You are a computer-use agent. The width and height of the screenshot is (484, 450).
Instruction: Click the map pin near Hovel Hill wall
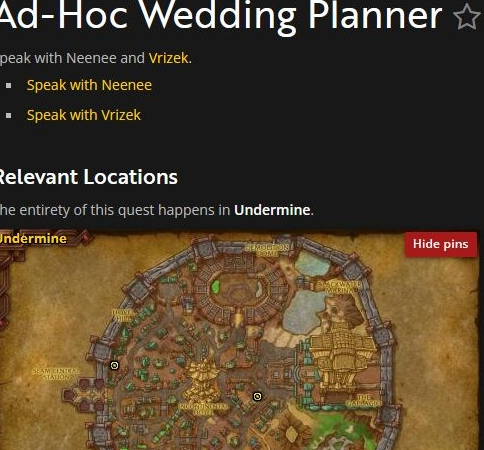coord(114,365)
